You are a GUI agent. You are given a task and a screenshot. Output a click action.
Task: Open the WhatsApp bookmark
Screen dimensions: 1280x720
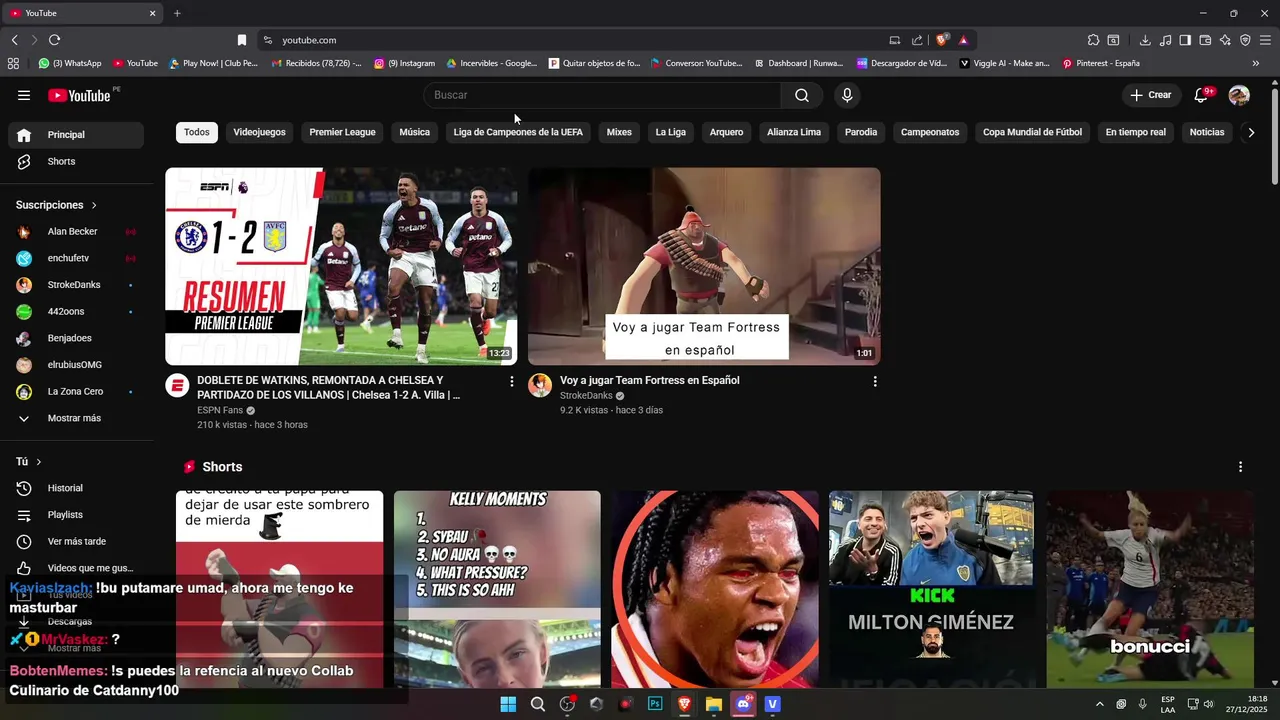(70, 63)
